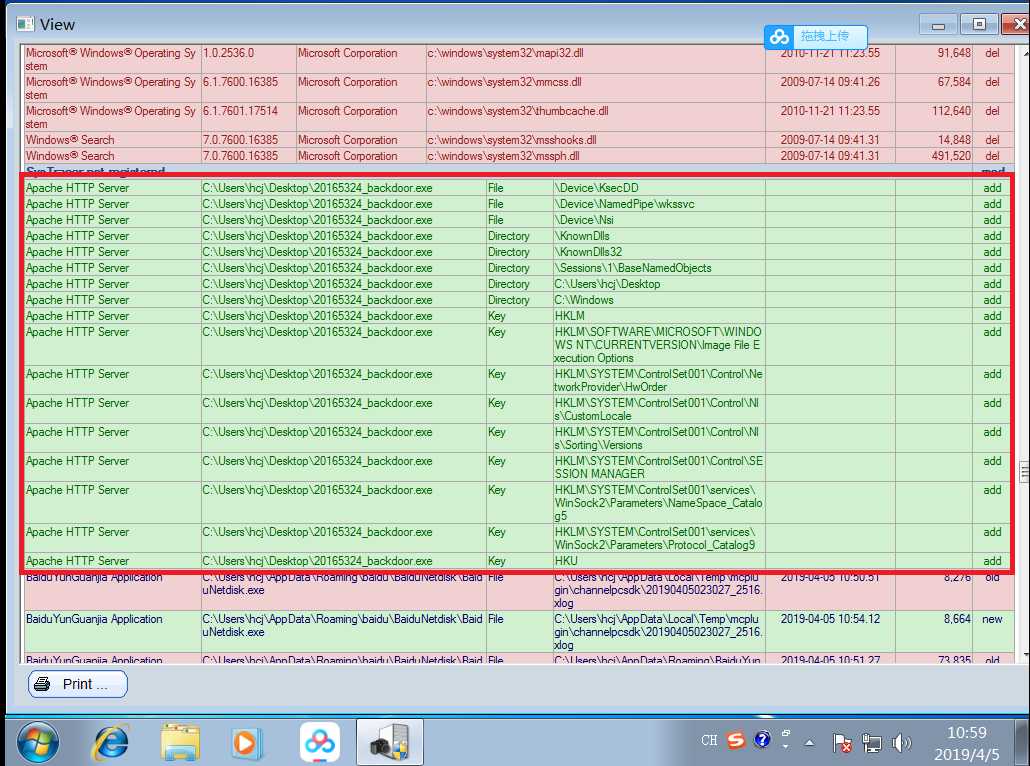Screen dimensions: 1030x766
Task: Select "add" in the \Device\KsecDD row
Action: tap(992, 188)
